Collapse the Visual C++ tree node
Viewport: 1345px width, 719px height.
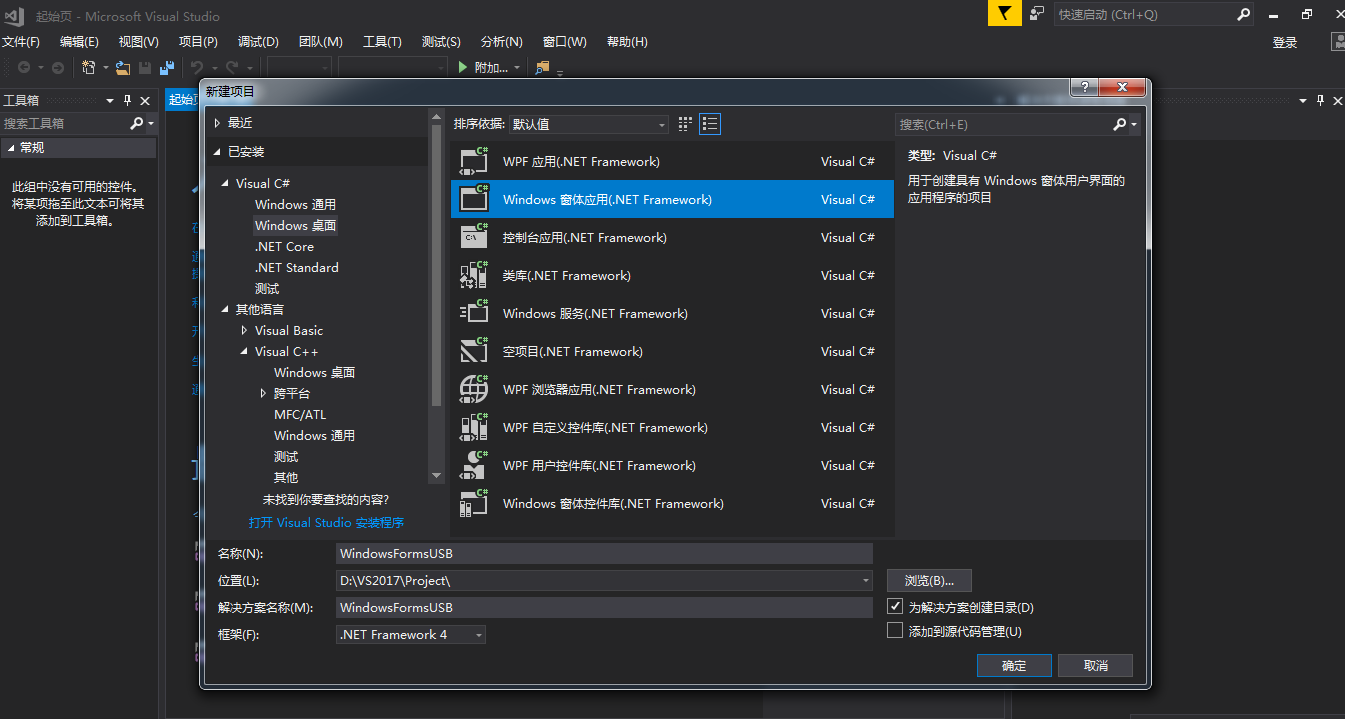click(x=245, y=351)
